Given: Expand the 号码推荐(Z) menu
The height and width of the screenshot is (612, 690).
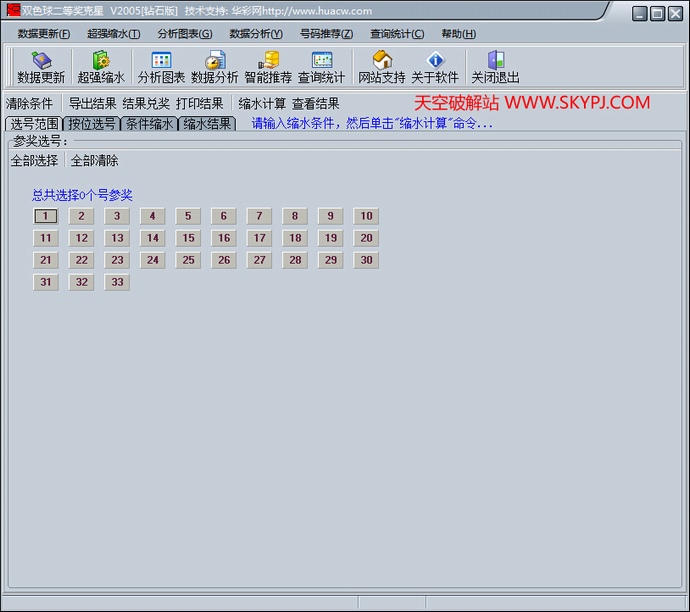Looking at the screenshot, I should click(x=326, y=34).
